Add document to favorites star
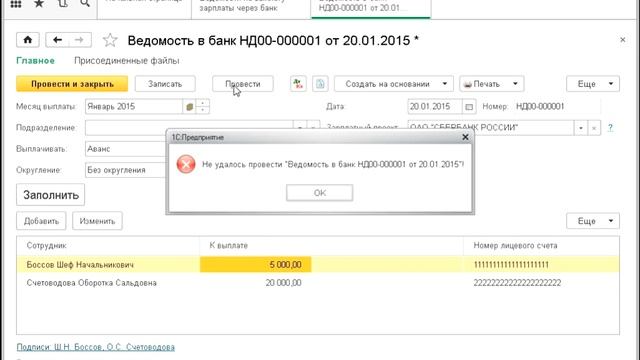The image size is (640, 360). [110, 40]
